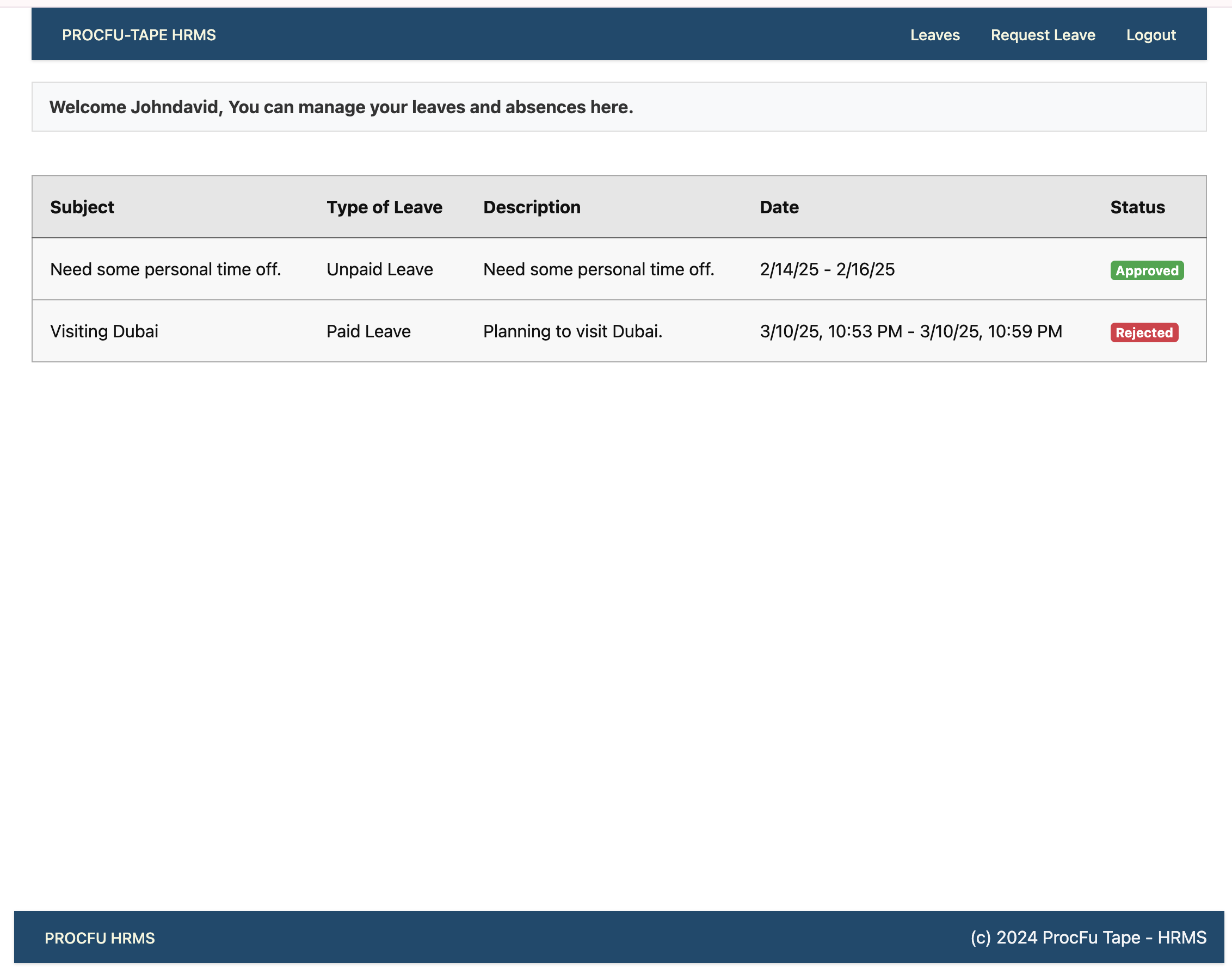Open the Leaves nav link

point(934,35)
